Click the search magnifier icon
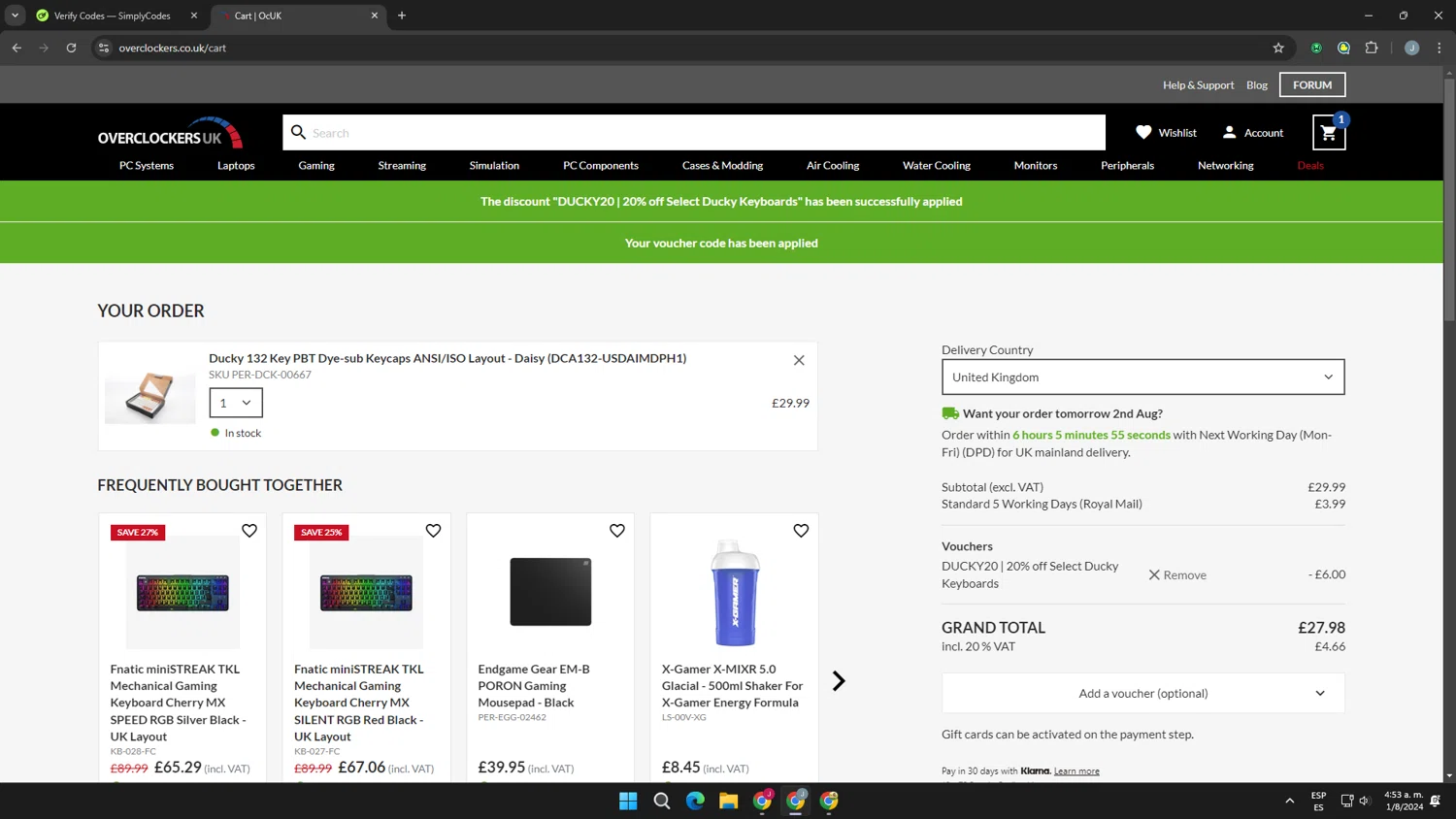 (x=298, y=132)
